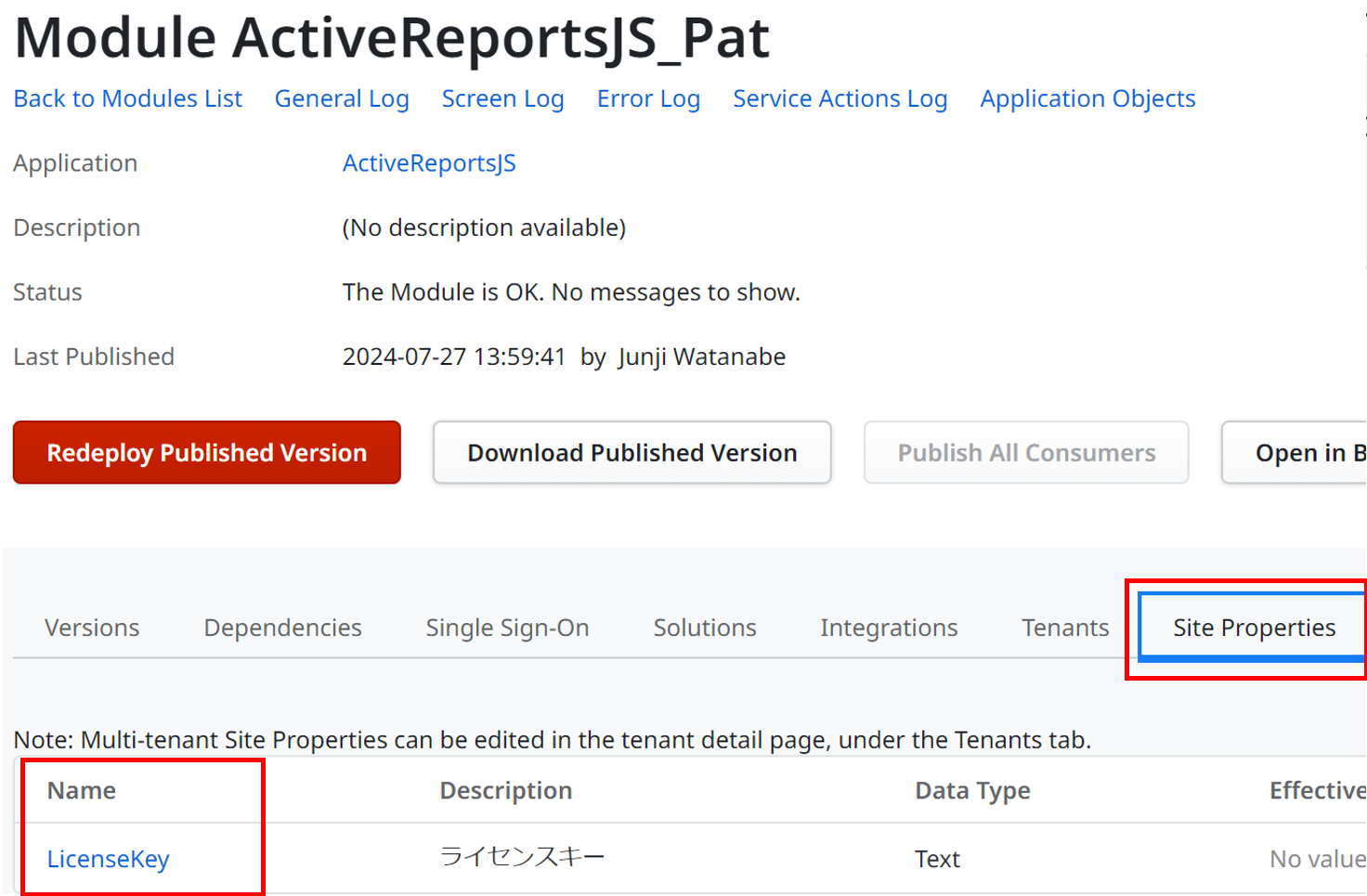Go back to Modules List
Viewport: 1367px width, 896px height.
pos(128,98)
